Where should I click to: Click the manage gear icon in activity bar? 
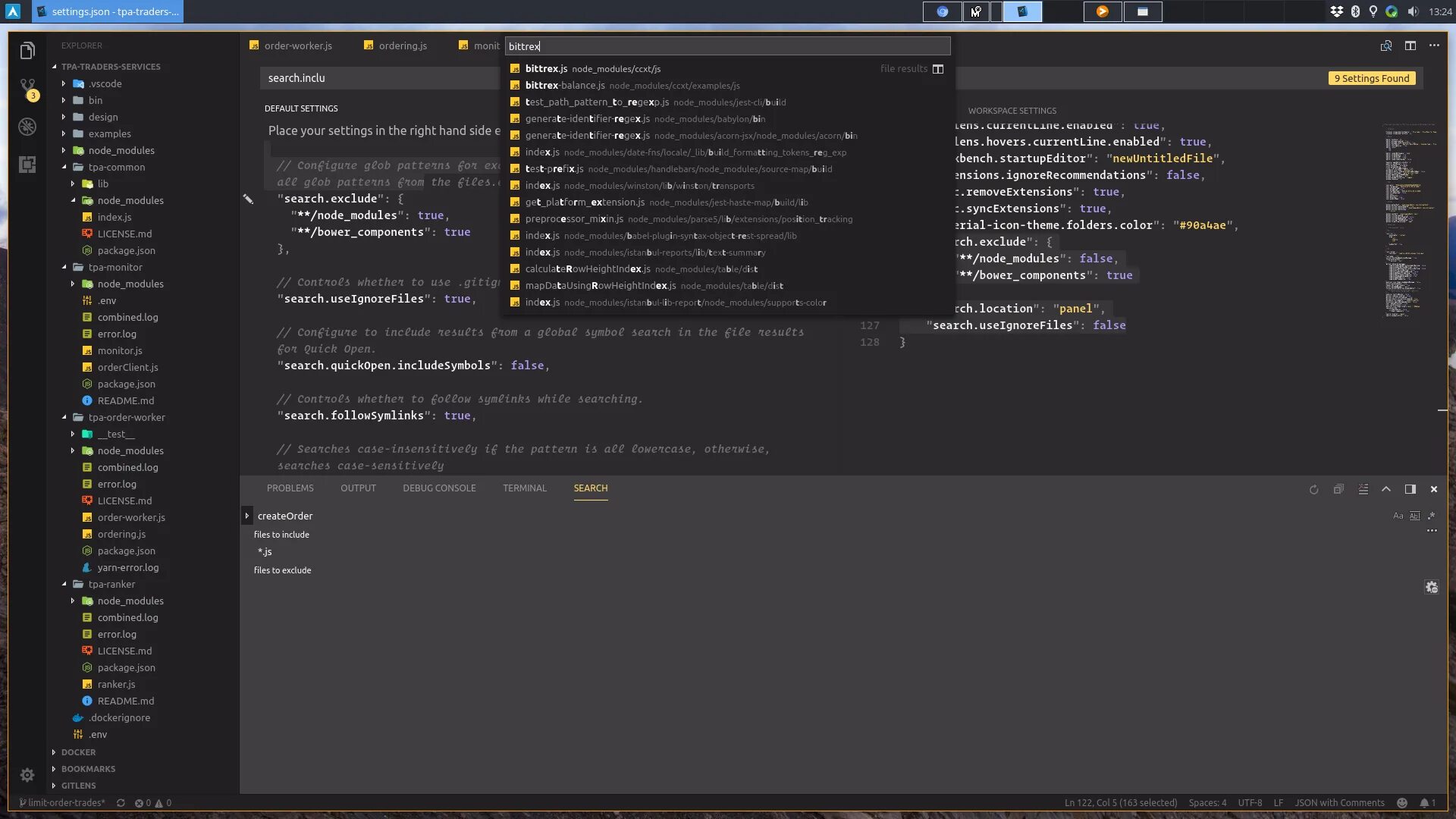point(27,774)
